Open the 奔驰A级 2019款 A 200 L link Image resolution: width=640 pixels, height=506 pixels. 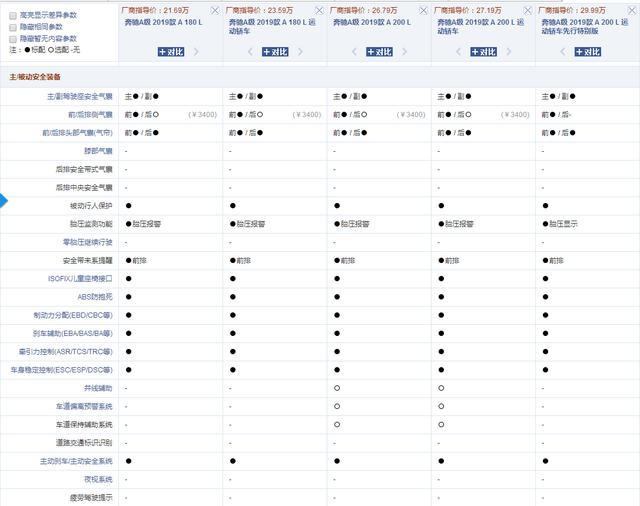pyautogui.click(x=372, y=22)
